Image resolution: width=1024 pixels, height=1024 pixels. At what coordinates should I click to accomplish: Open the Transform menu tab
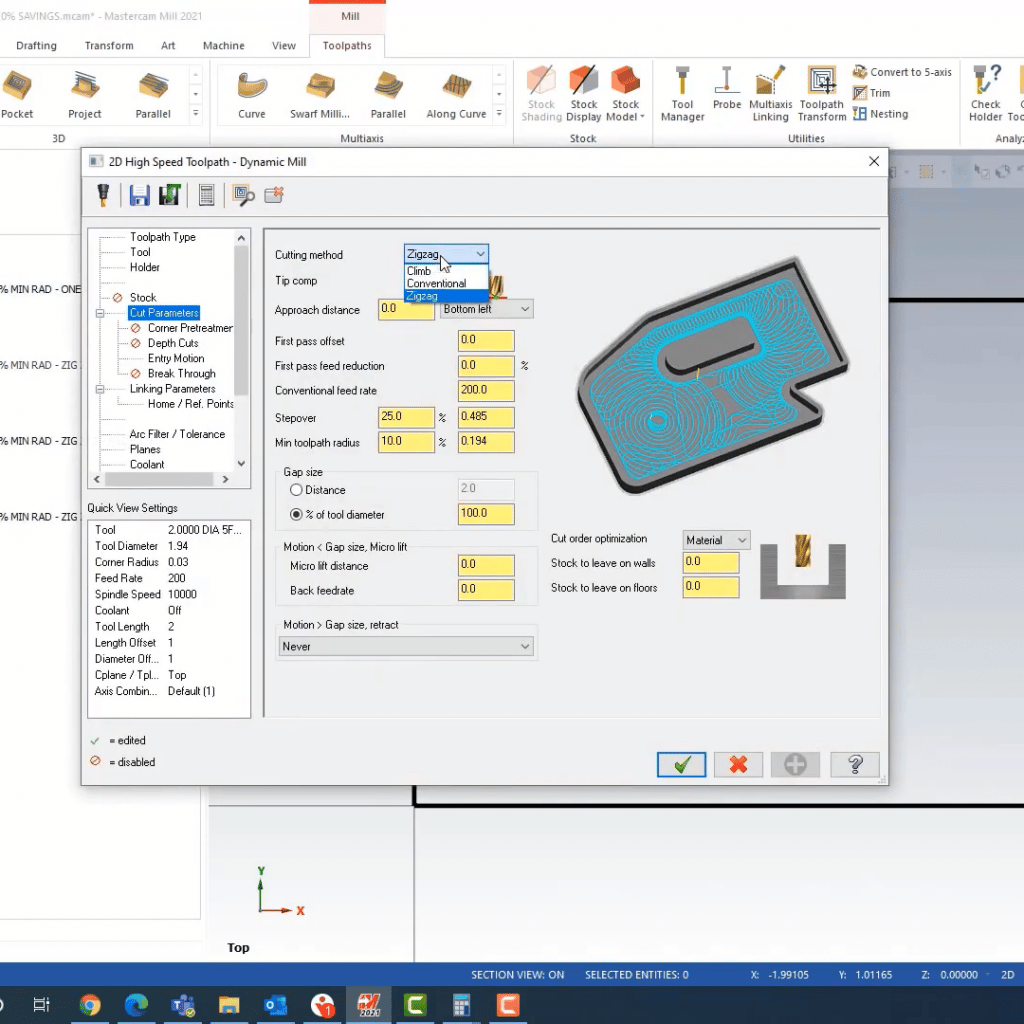point(108,45)
